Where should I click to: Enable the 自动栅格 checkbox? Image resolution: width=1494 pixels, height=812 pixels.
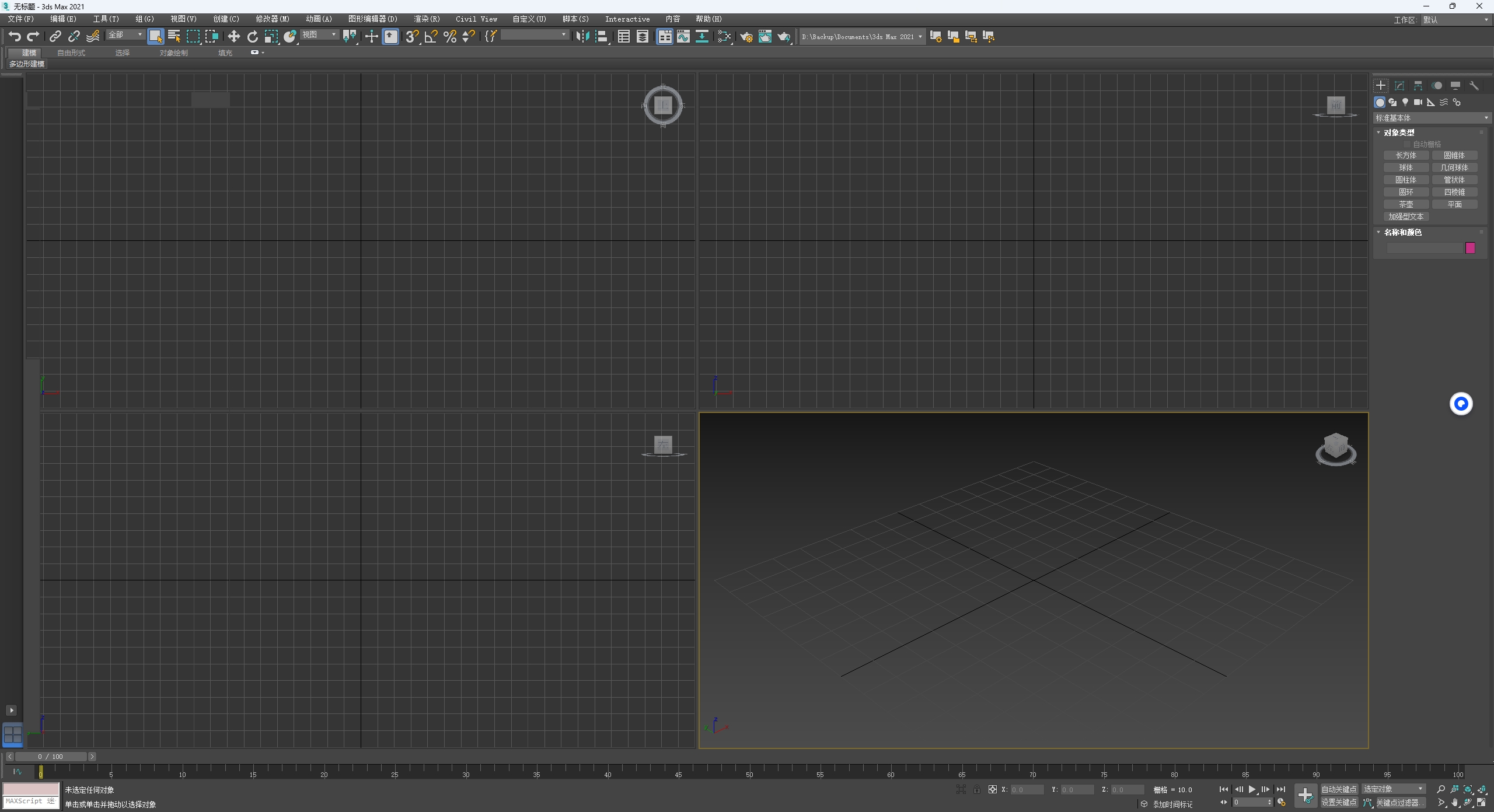pyautogui.click(x=1407, y=144)
